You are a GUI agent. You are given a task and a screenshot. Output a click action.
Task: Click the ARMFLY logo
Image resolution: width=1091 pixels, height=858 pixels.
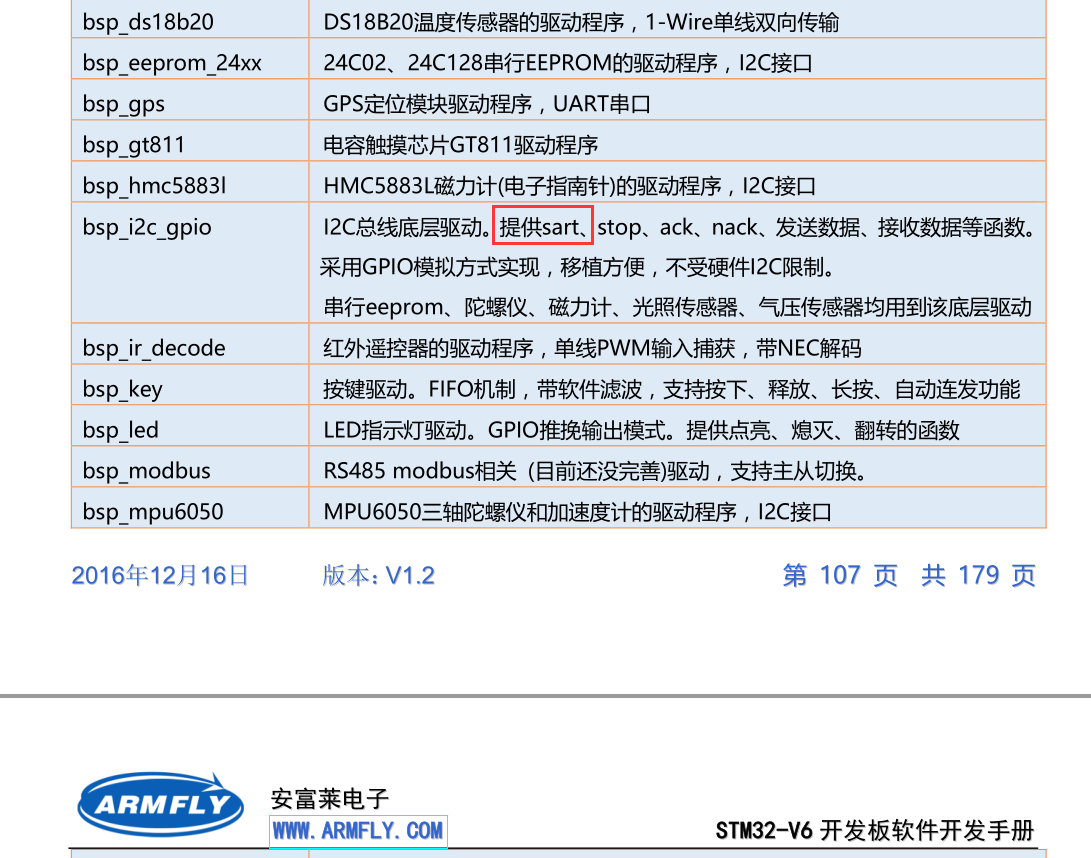pos(161,804)
